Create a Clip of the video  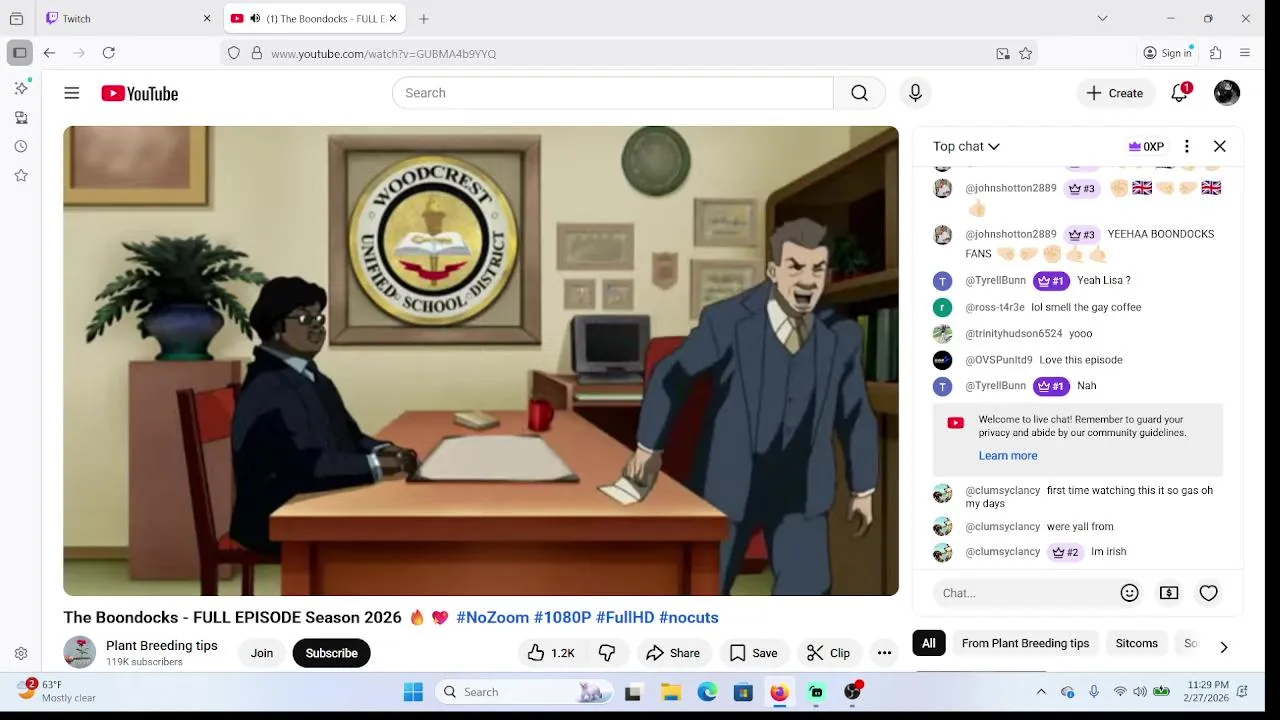point(828,653)
